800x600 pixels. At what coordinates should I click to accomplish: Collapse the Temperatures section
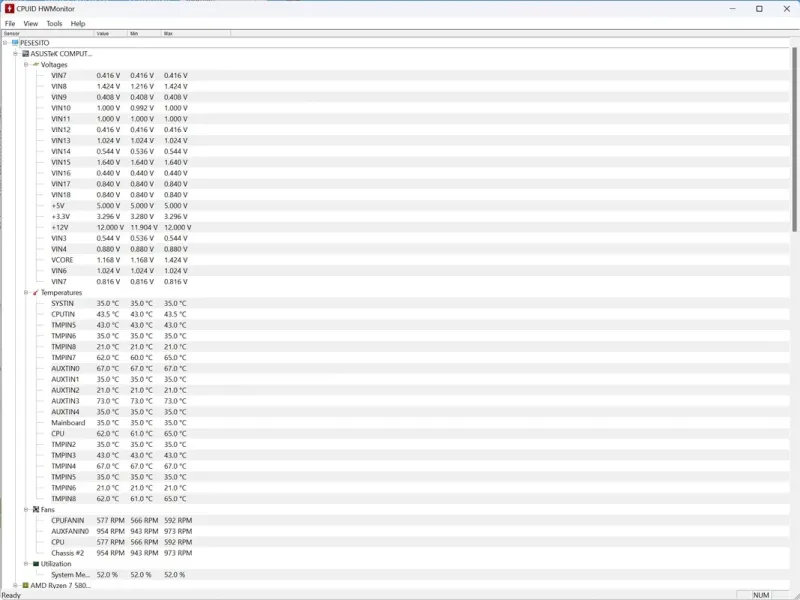tap(26, 292)
